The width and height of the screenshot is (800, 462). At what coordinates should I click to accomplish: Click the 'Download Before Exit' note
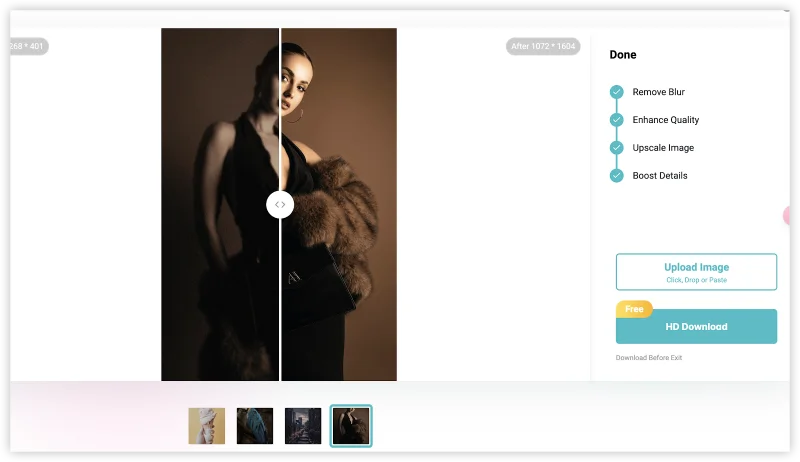click(648, 357)
